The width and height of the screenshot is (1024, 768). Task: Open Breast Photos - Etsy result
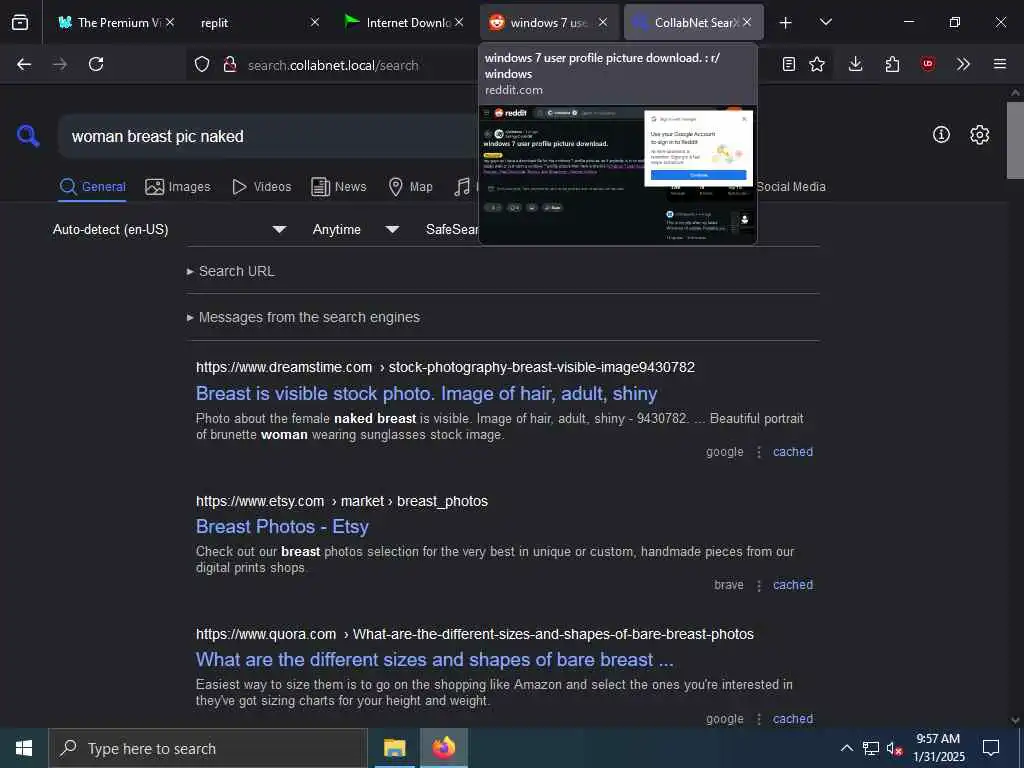pyautogui.click(x=282, y=526)
